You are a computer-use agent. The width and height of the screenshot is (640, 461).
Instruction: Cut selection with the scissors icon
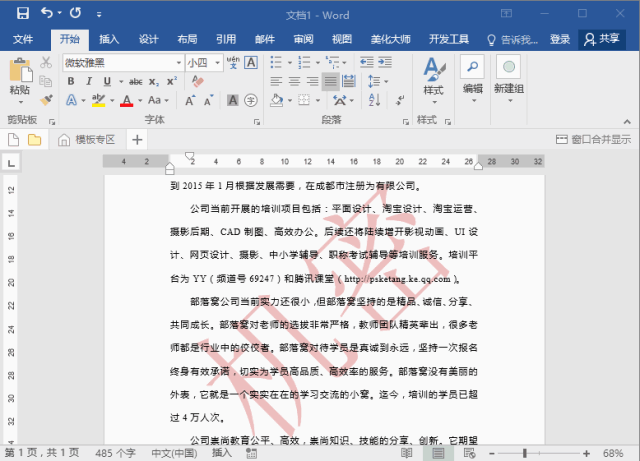[x=46, y=62]
